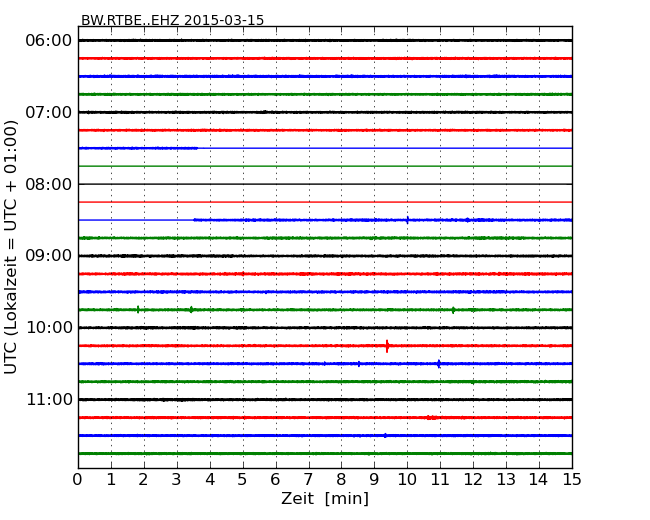Click the 13 minute x-axis tick label

point(505,480)
